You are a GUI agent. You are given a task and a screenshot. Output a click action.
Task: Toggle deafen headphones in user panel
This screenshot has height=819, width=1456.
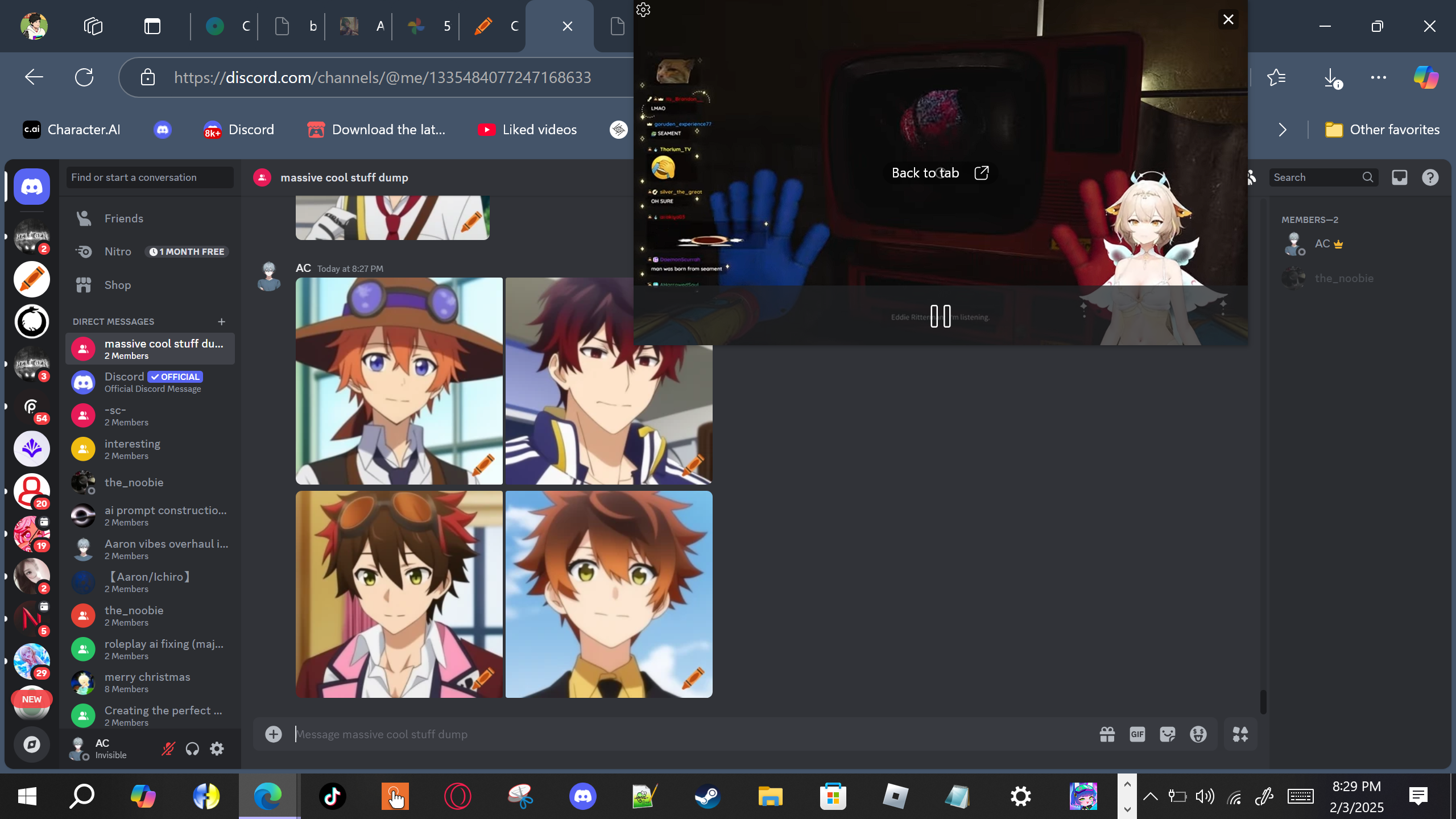tap(192, 749)
